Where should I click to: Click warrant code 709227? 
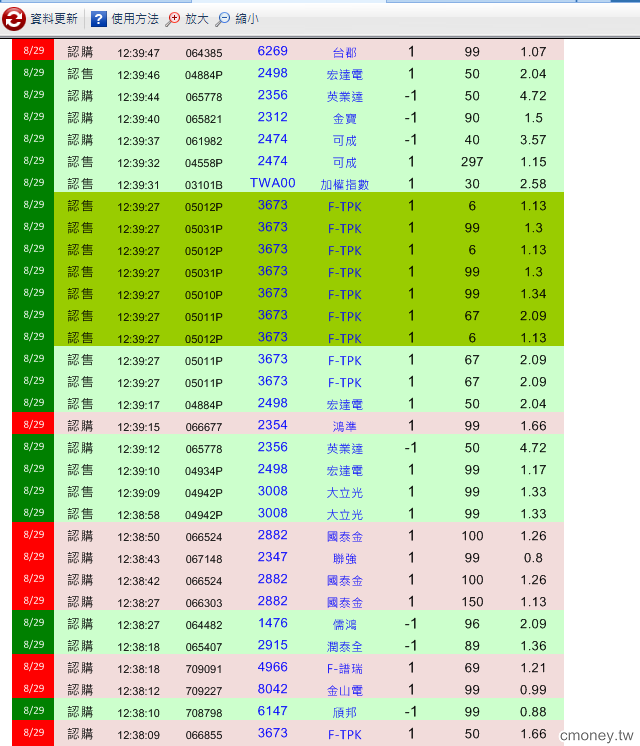[204, 691]
